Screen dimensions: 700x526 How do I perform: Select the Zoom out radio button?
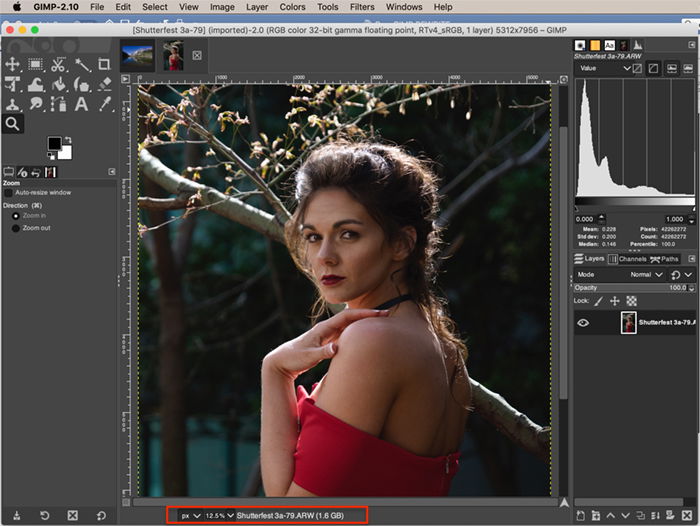tap(15, 228)
